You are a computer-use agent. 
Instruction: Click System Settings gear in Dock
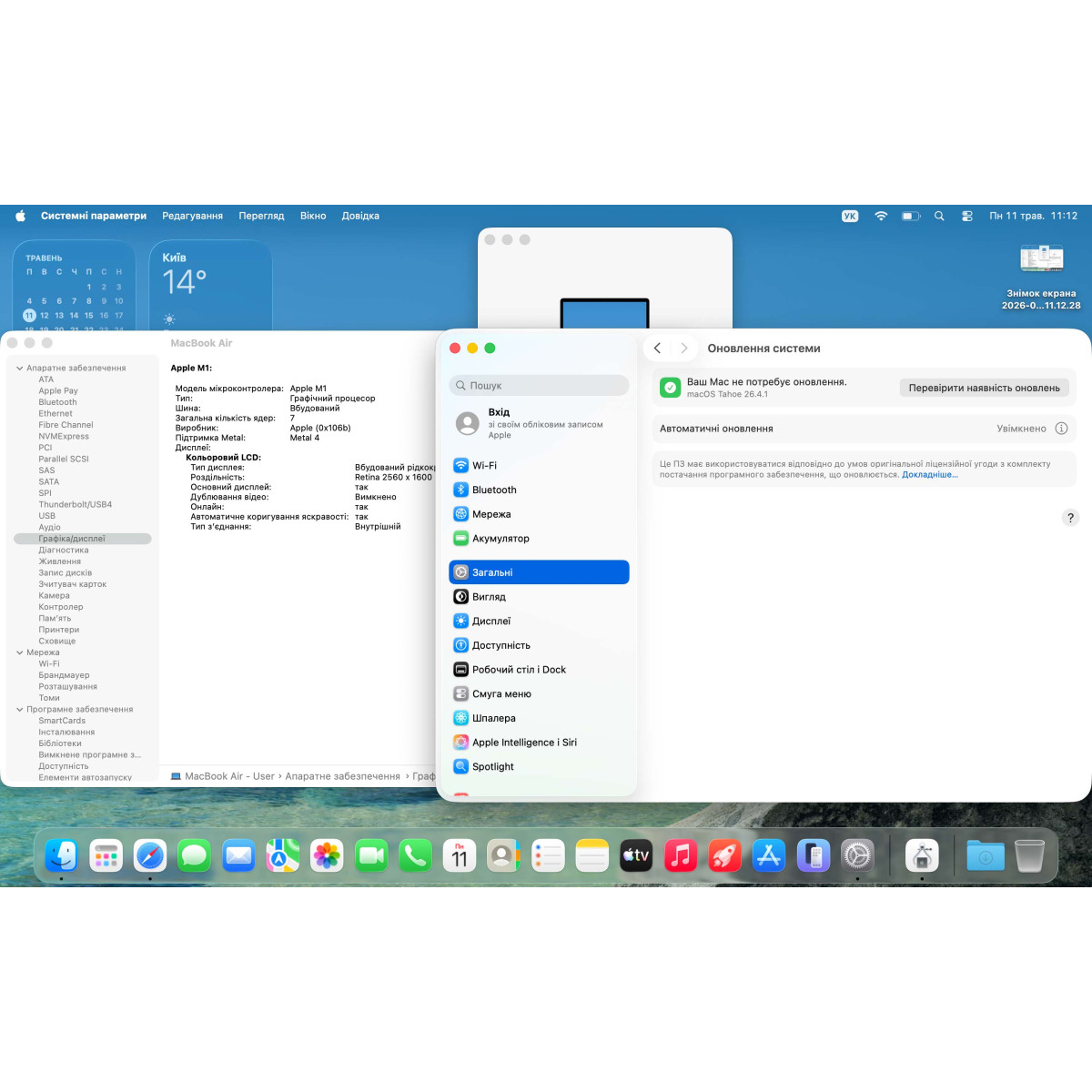857,855
